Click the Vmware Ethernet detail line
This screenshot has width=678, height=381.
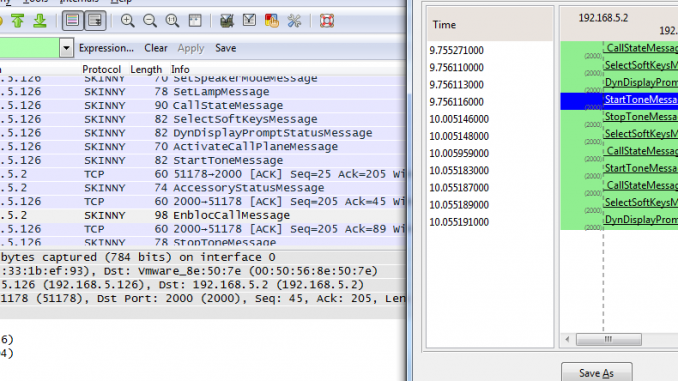pyautogui.click(x=203, y=271)
